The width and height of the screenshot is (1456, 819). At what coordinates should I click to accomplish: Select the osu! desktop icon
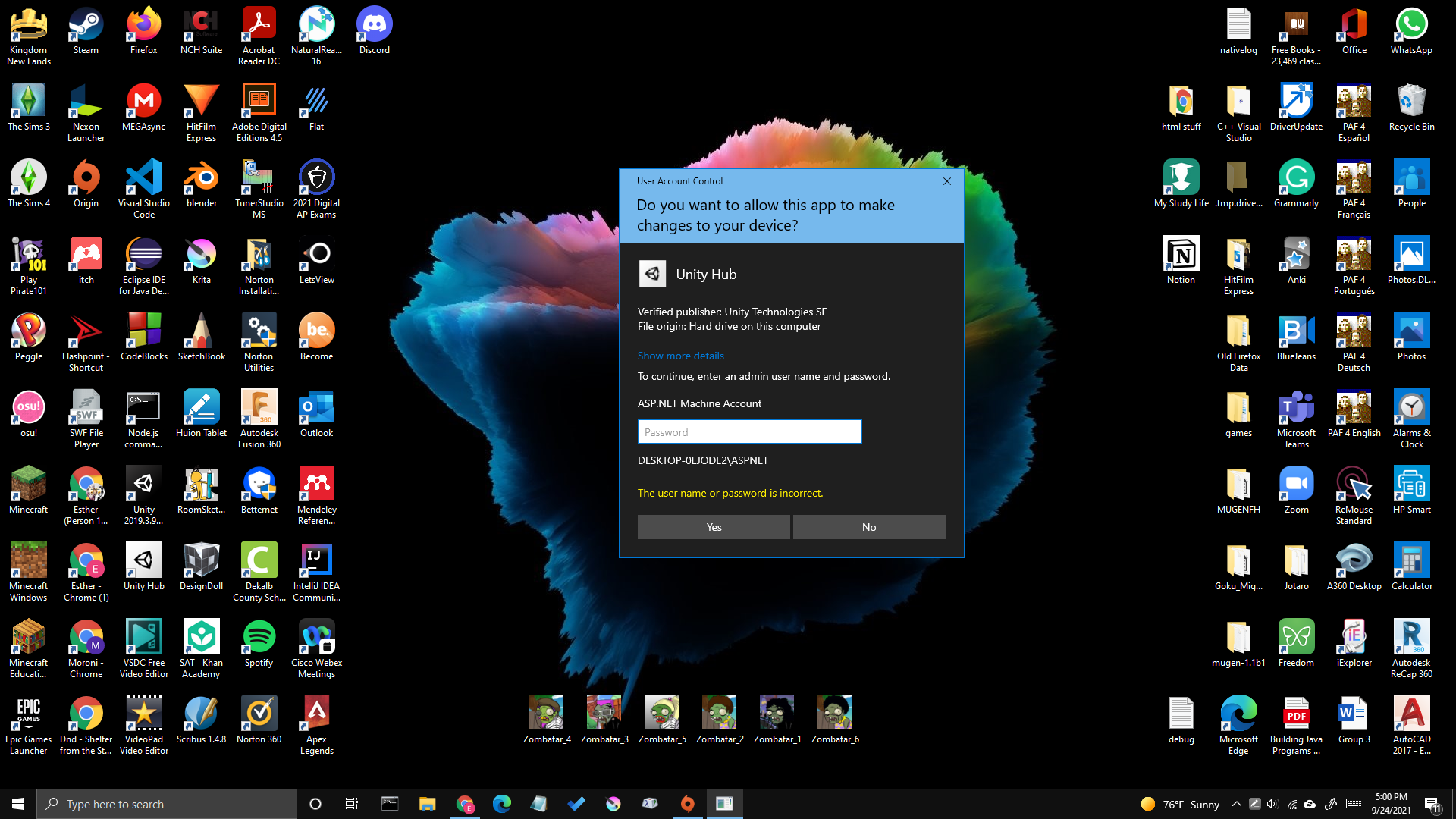pyautogui.click(x=29, y=414)
